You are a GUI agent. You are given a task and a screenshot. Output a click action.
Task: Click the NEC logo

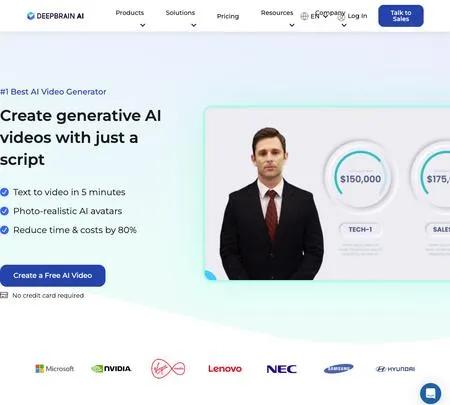[282, 369]
